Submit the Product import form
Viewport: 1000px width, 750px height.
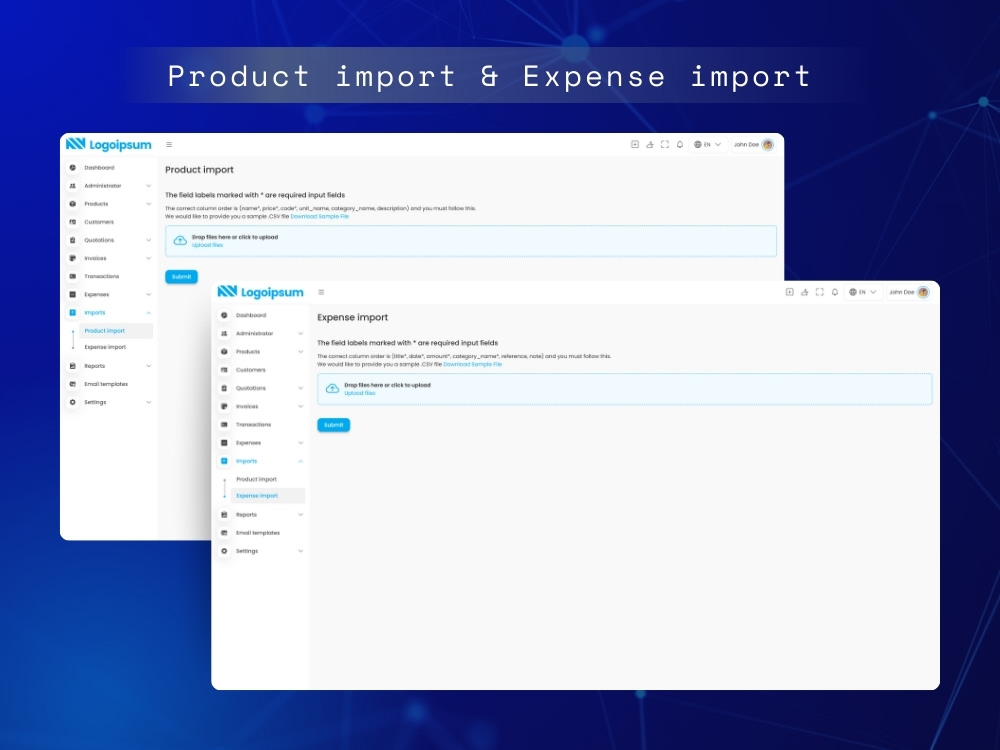coord(181,277)
